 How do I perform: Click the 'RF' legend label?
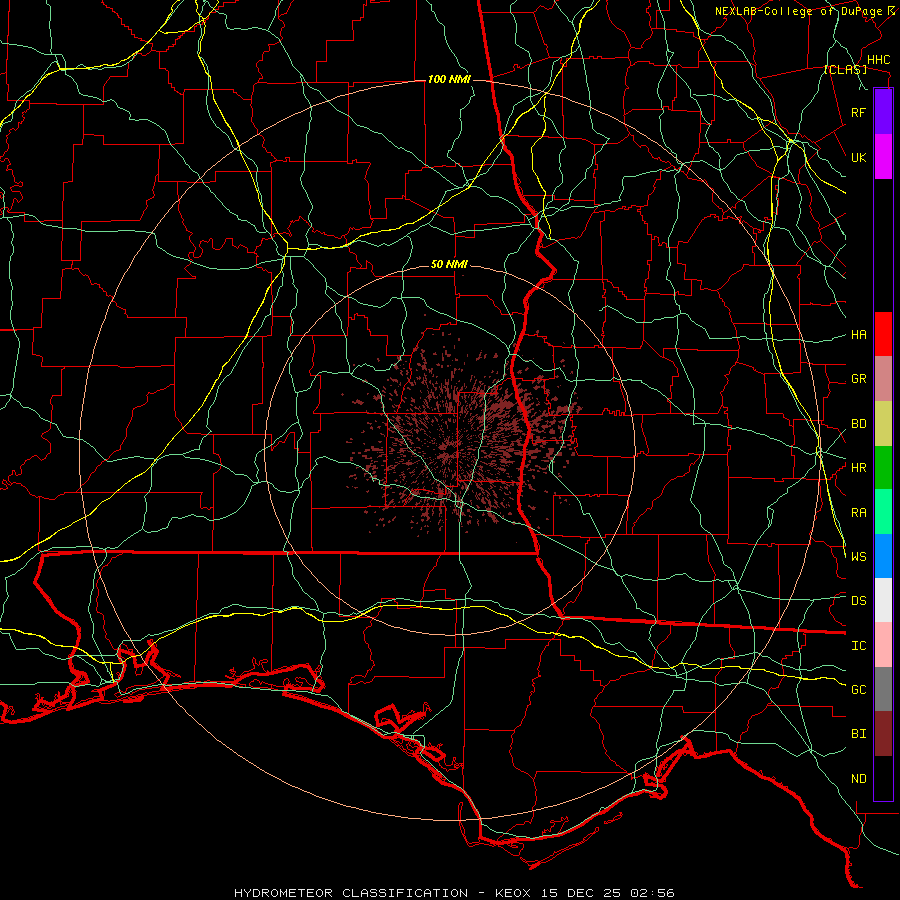858,112
